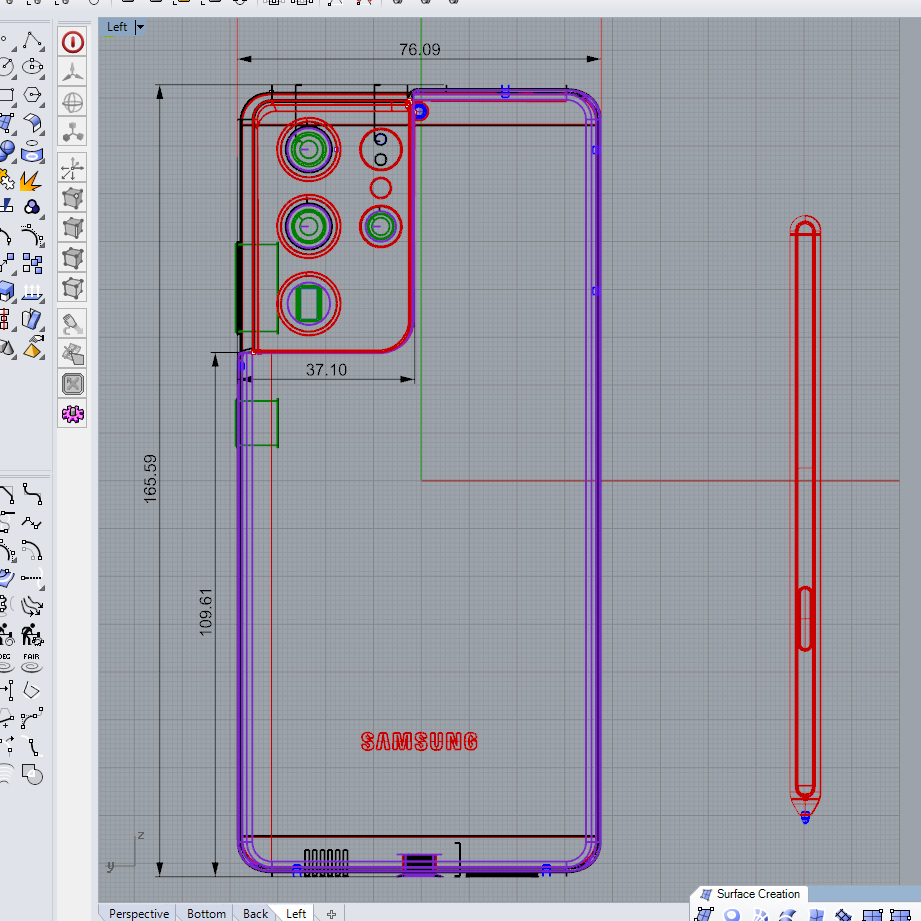
Task: Switch to the Perspective viewport tab
Action: [139, 913]
